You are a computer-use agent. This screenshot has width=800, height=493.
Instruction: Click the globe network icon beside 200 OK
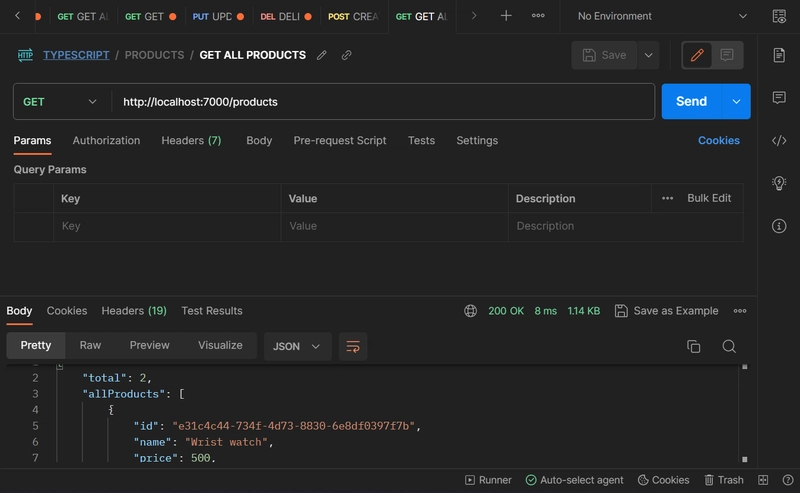point(470,311)
